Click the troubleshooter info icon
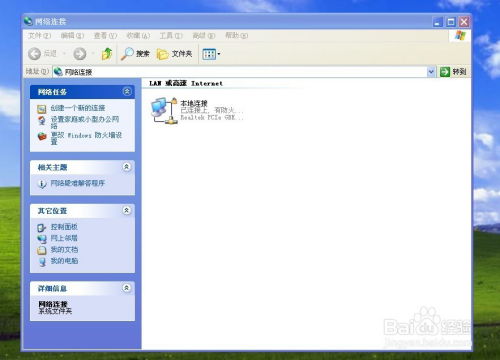Screen dimensions: 500x360 (42, 184)
